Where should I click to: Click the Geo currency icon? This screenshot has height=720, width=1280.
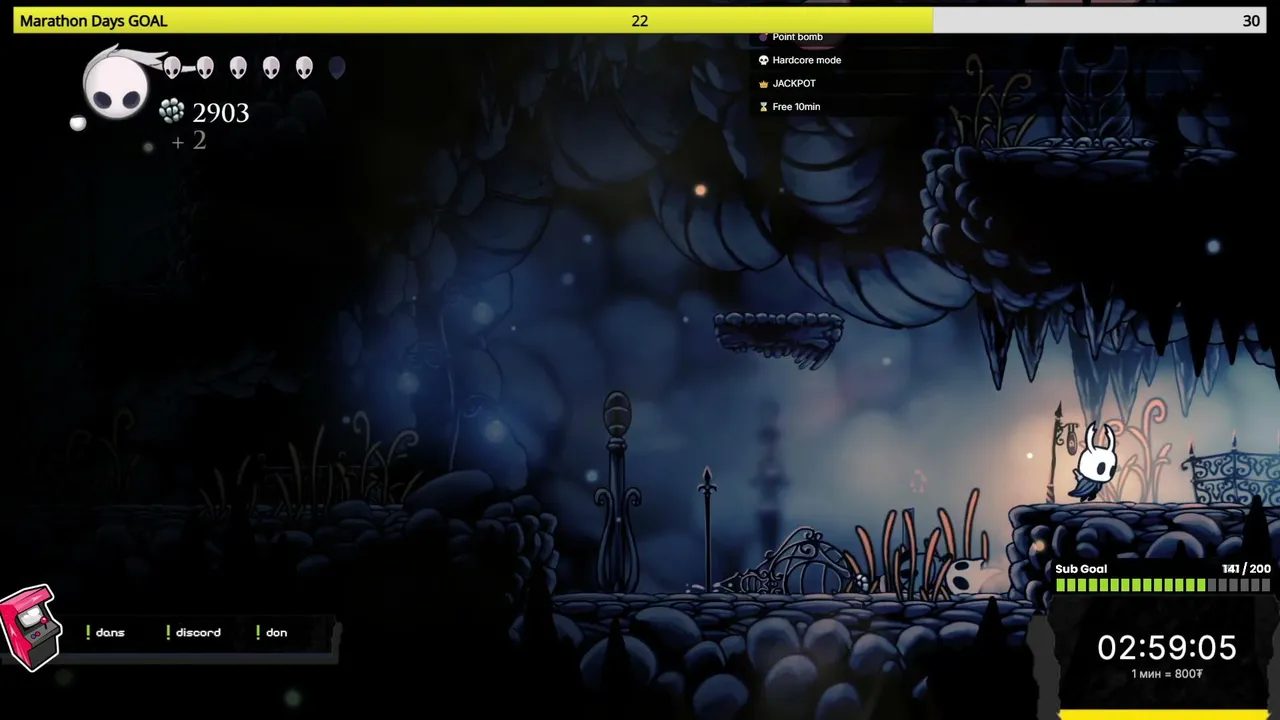[172, 111]
